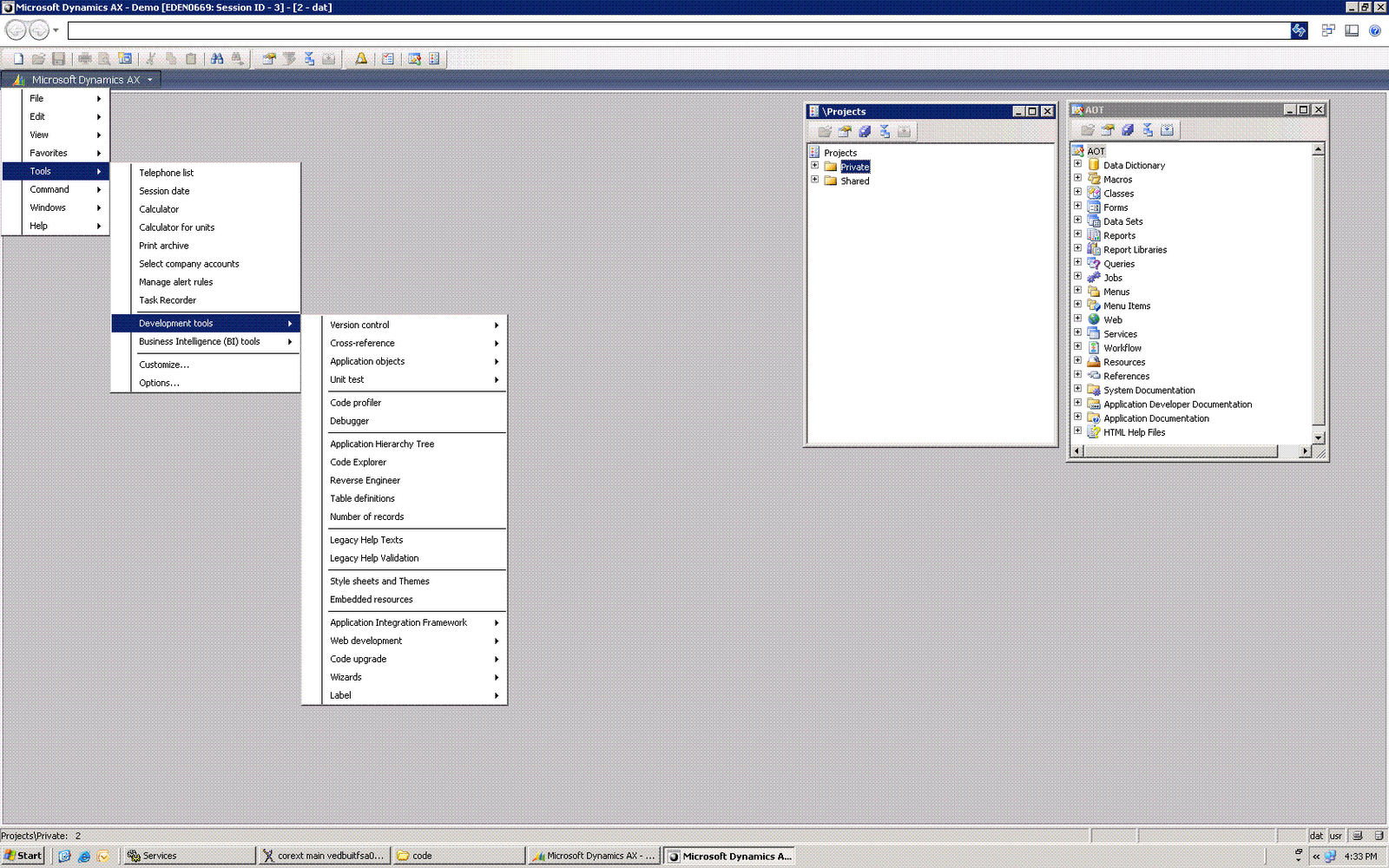This screenshot has width=1389, height=868.
Task: Choose Code profiler from Development tools
Action: [x=405, y=403]
